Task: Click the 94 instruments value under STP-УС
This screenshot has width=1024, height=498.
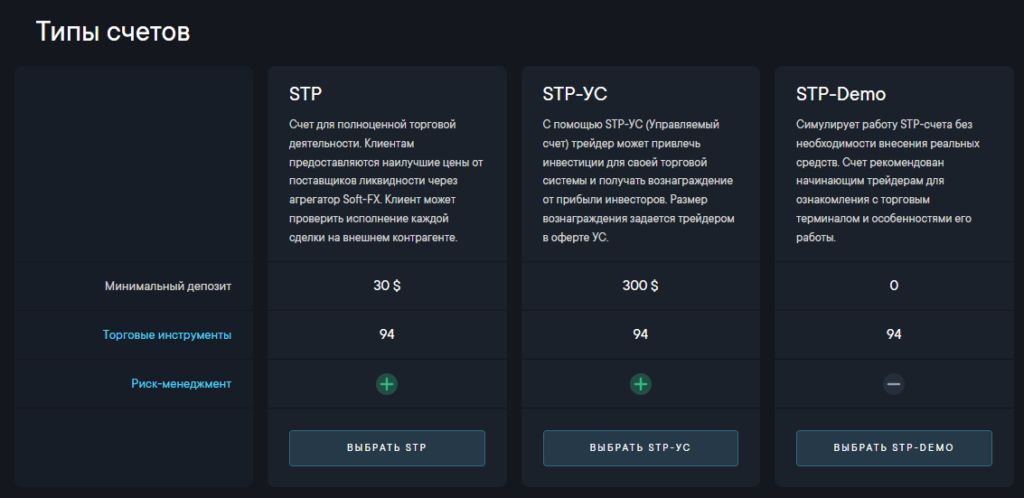Action: click(x=640, y=334)
